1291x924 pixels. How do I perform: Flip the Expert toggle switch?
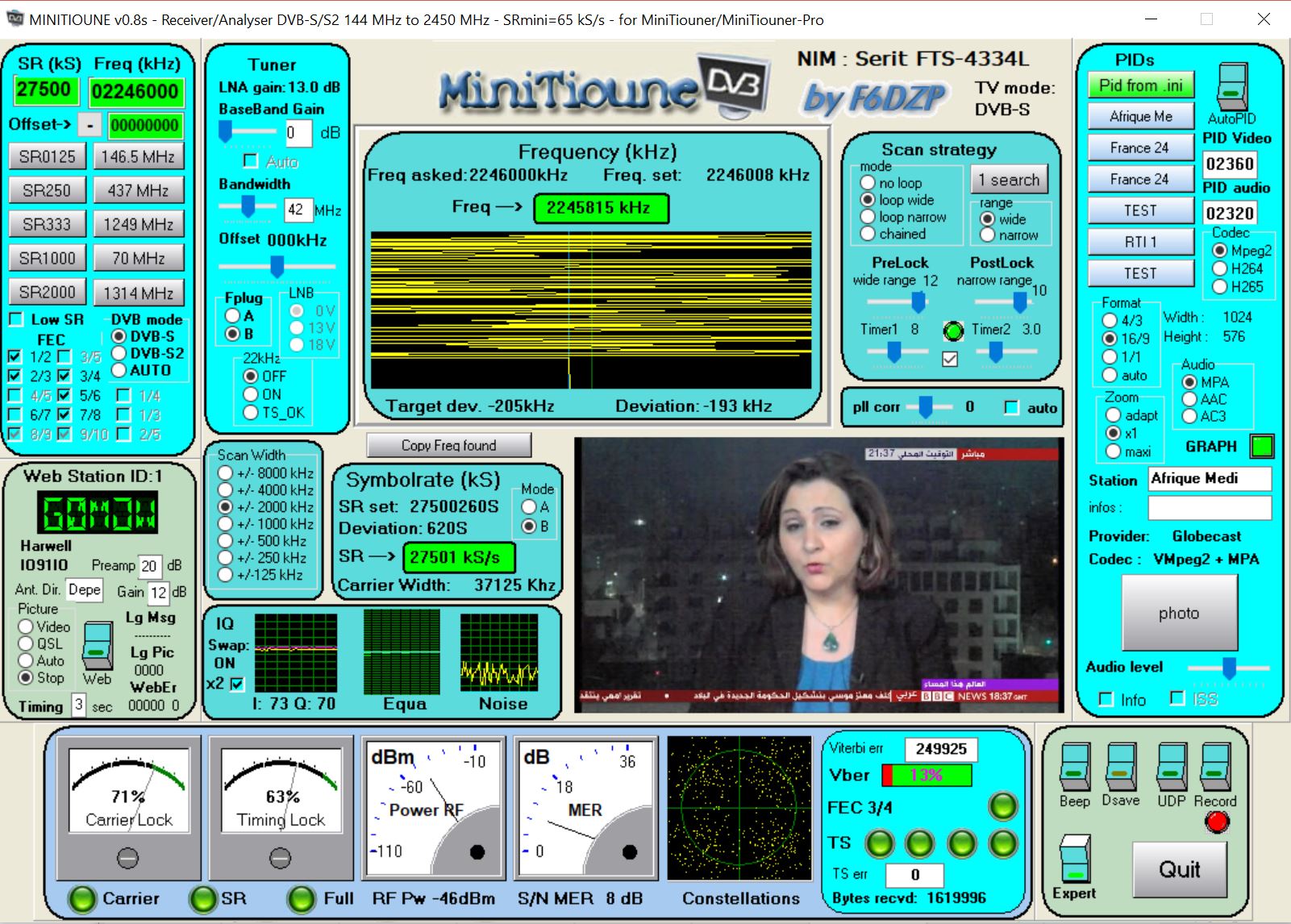click(x=1074, y=859)
